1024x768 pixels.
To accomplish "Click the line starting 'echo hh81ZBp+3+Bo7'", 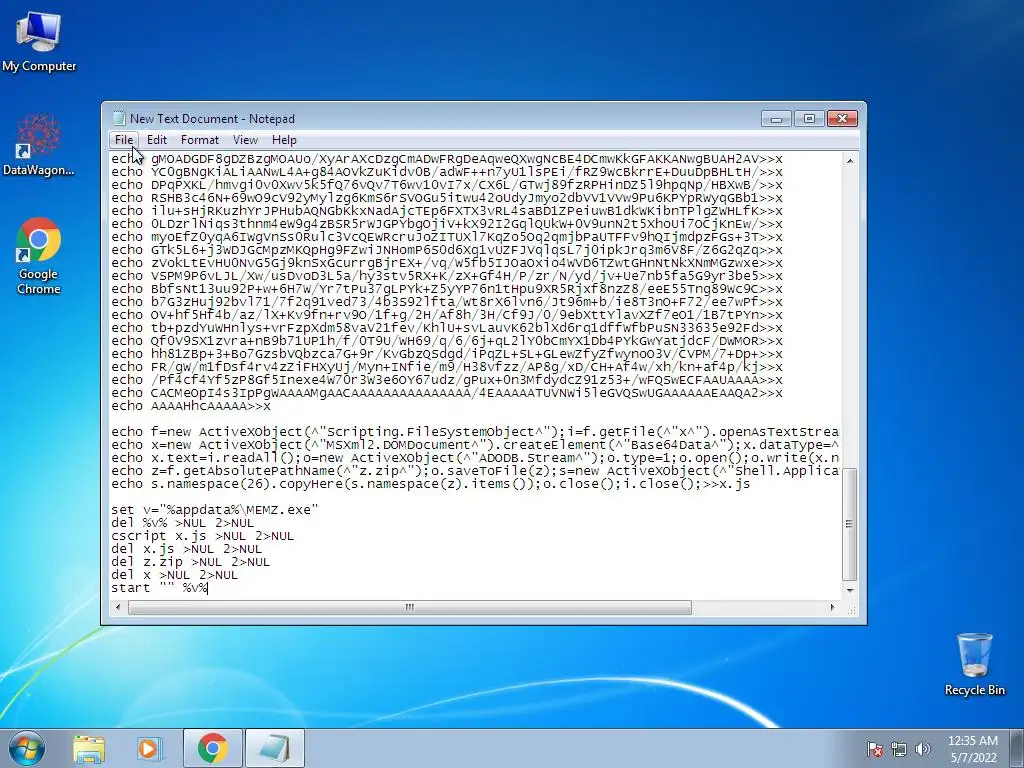I will point(447,354).
